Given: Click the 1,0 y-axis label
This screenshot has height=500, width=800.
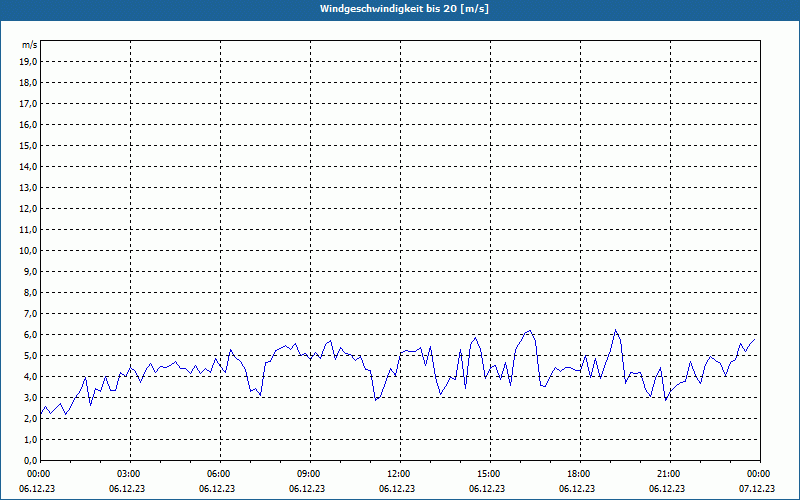Looking at the screenshot, I should point(30,439).
